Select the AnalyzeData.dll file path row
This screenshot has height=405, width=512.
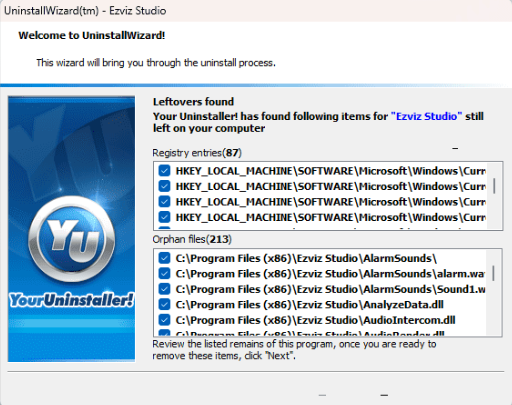(x=309, y=305)
